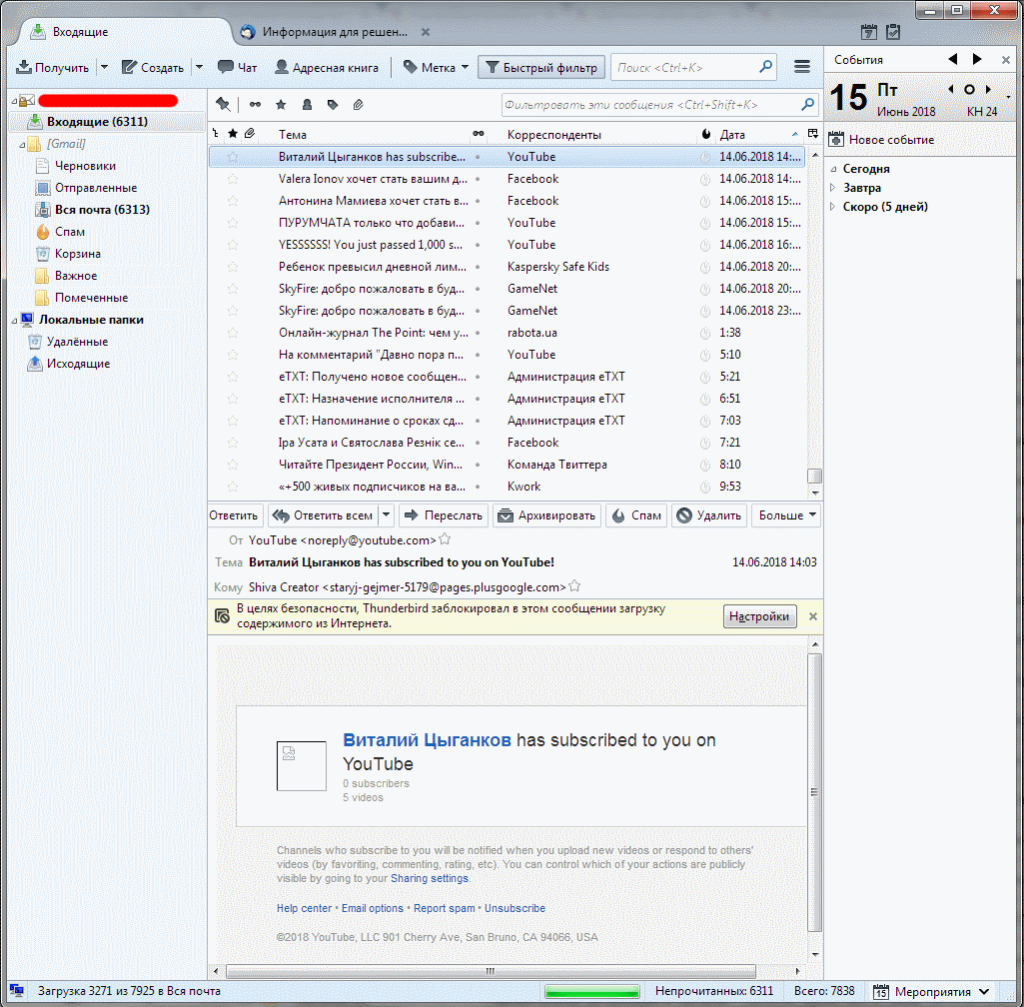The height and width of the screenshot is (1007, 1024).
Task: Toggle the unread-only filter (glasses icon)
Action: click(x=255, y=104)
